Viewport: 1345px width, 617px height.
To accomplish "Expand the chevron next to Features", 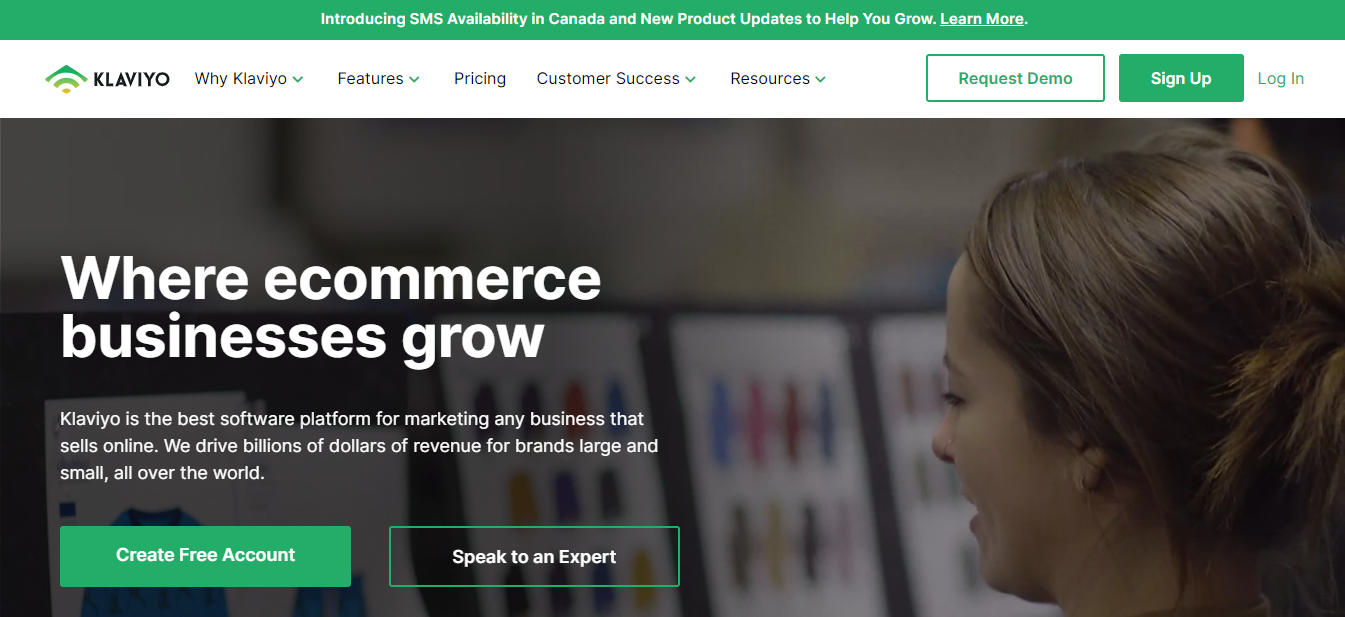I will point(414,79).
